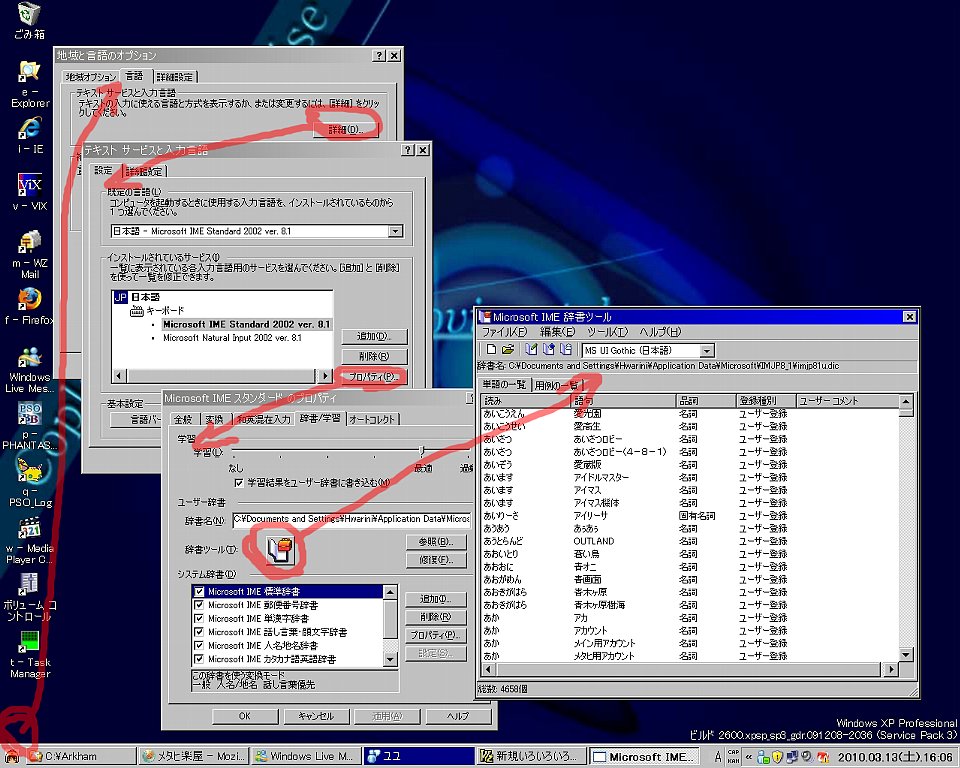Uncheck Microsoft IME カタカナ語英語辞書 checkbox
Image resolution: width=960 pixels, height=768 pixels.
pyautogui.click(x=199, y=659)
